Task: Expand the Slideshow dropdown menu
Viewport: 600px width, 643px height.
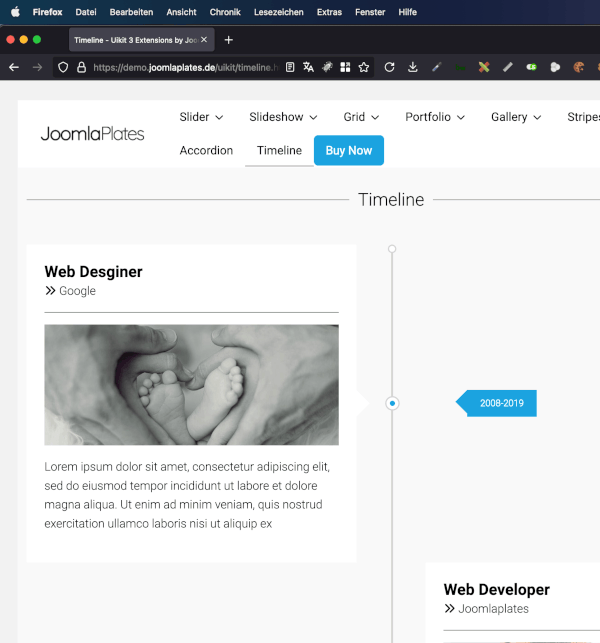Action: pos(283,117)
